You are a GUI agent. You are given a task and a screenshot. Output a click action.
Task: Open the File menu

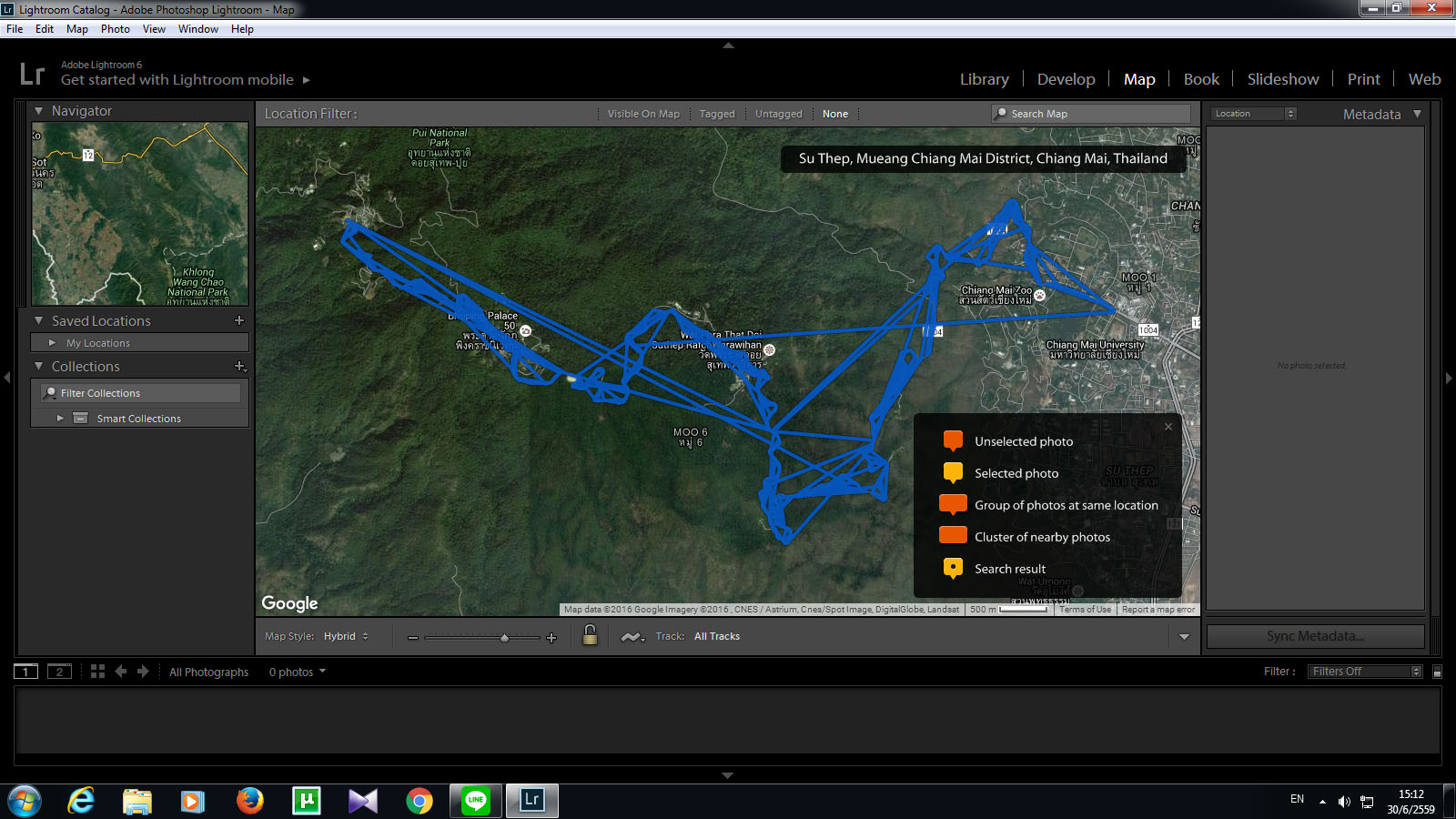click(x=15, y=29)
